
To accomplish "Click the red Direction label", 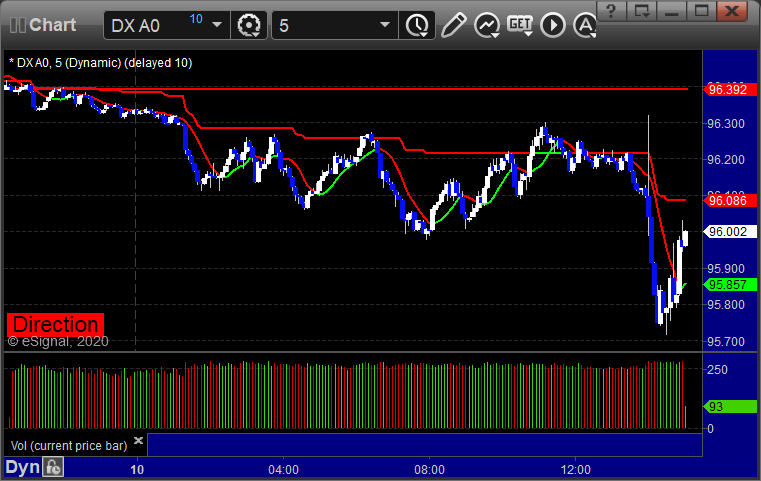I will 55,324.
